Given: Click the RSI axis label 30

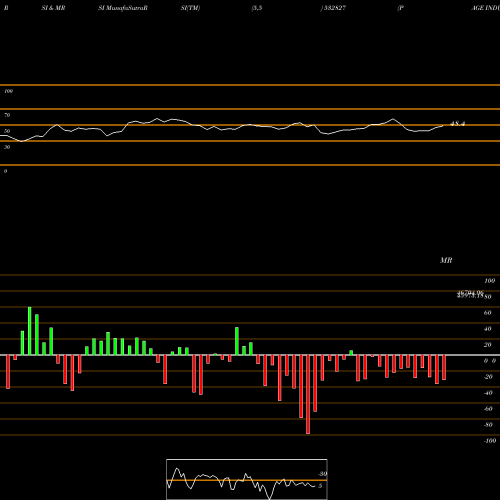Looking at the screenshot, I should [7, 147].
